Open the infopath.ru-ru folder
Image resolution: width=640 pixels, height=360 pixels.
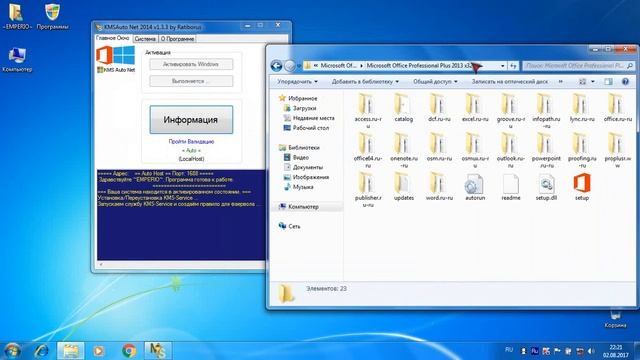pyautogui.click(x=546, y=109)
